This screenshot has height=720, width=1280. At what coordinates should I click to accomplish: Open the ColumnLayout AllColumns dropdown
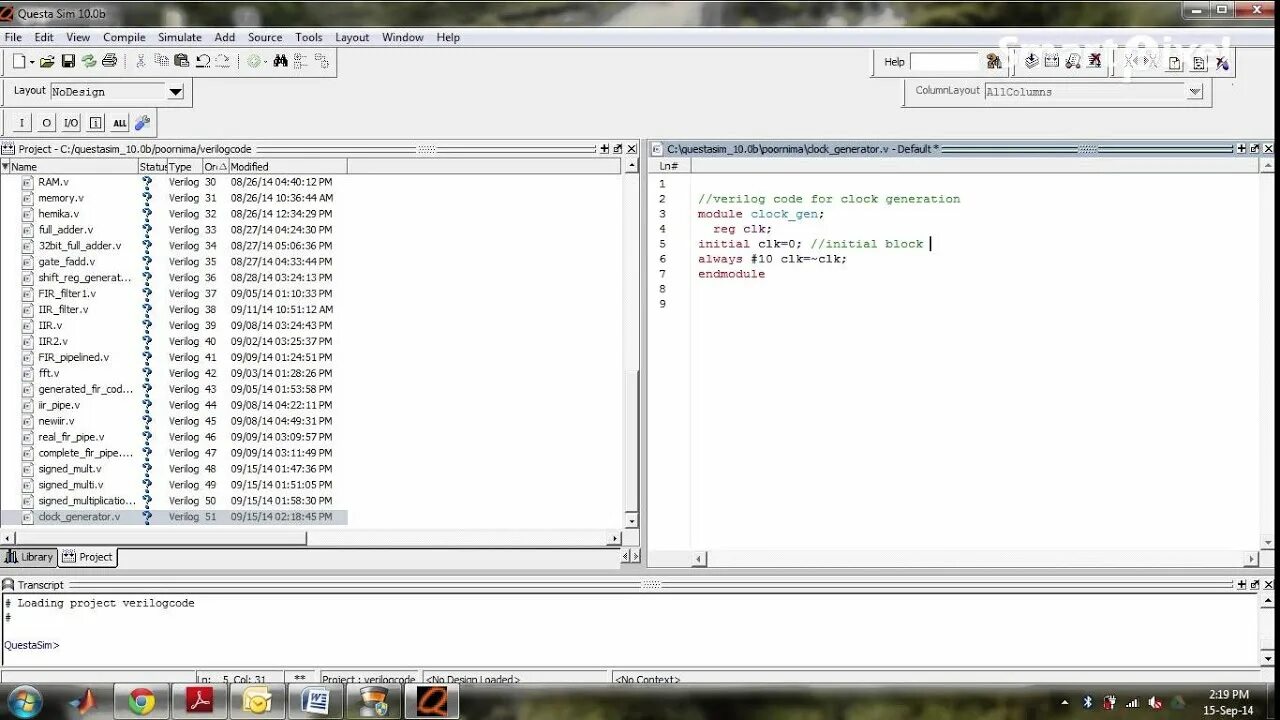pyautogui.click(x=1194, y=91)
